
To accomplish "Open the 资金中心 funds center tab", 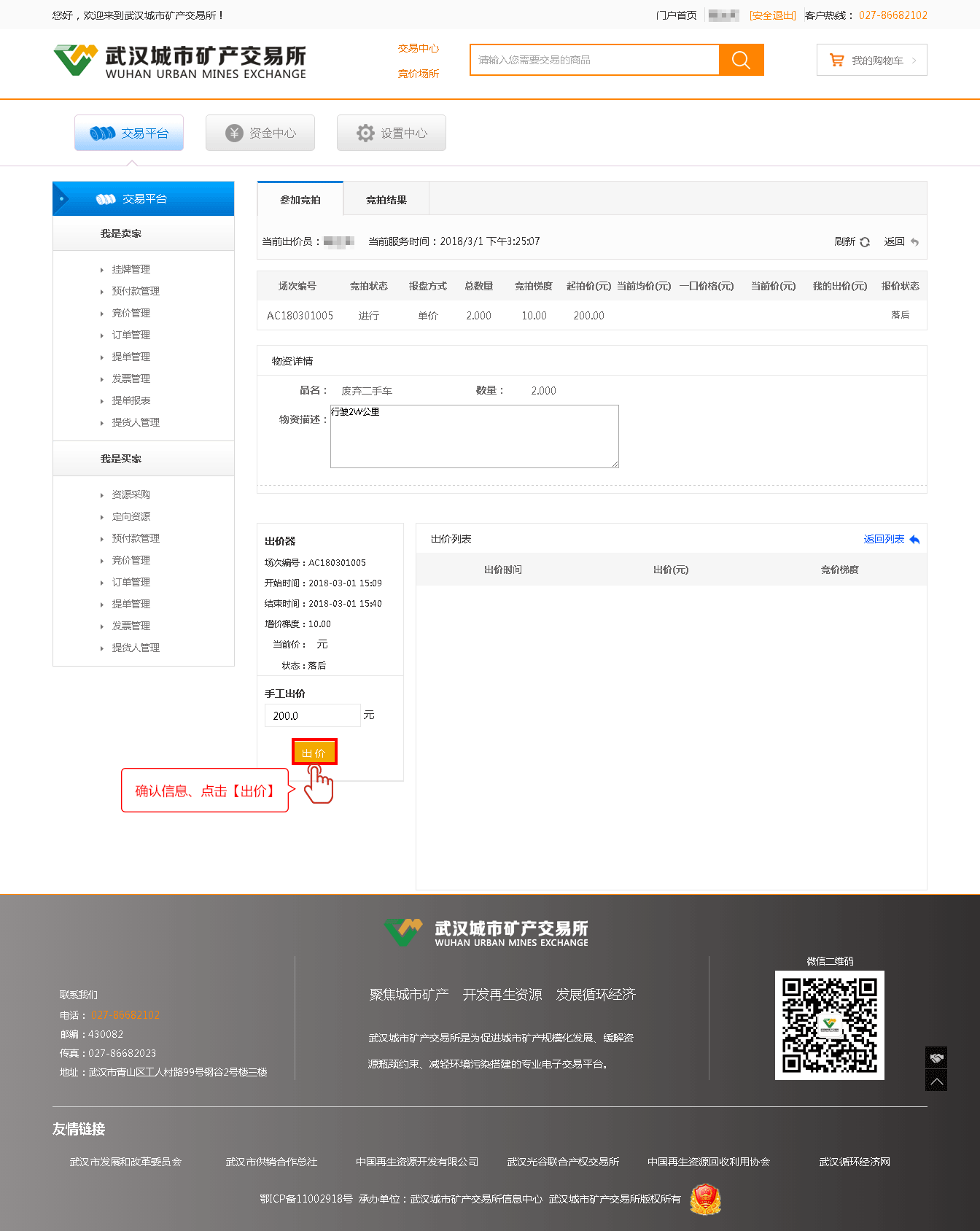I will click(x=260, y=133).
